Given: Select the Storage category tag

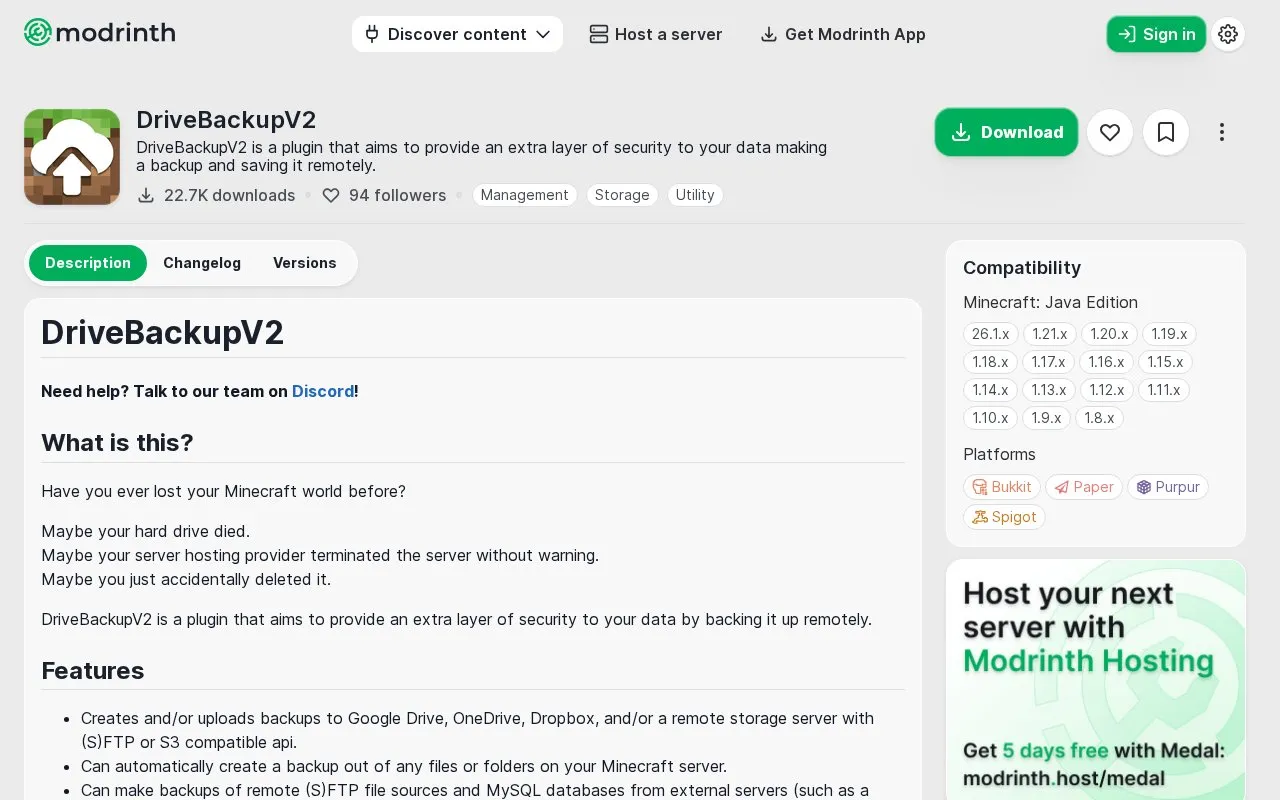Looking at the screenshot, I should tap(622, 195).
